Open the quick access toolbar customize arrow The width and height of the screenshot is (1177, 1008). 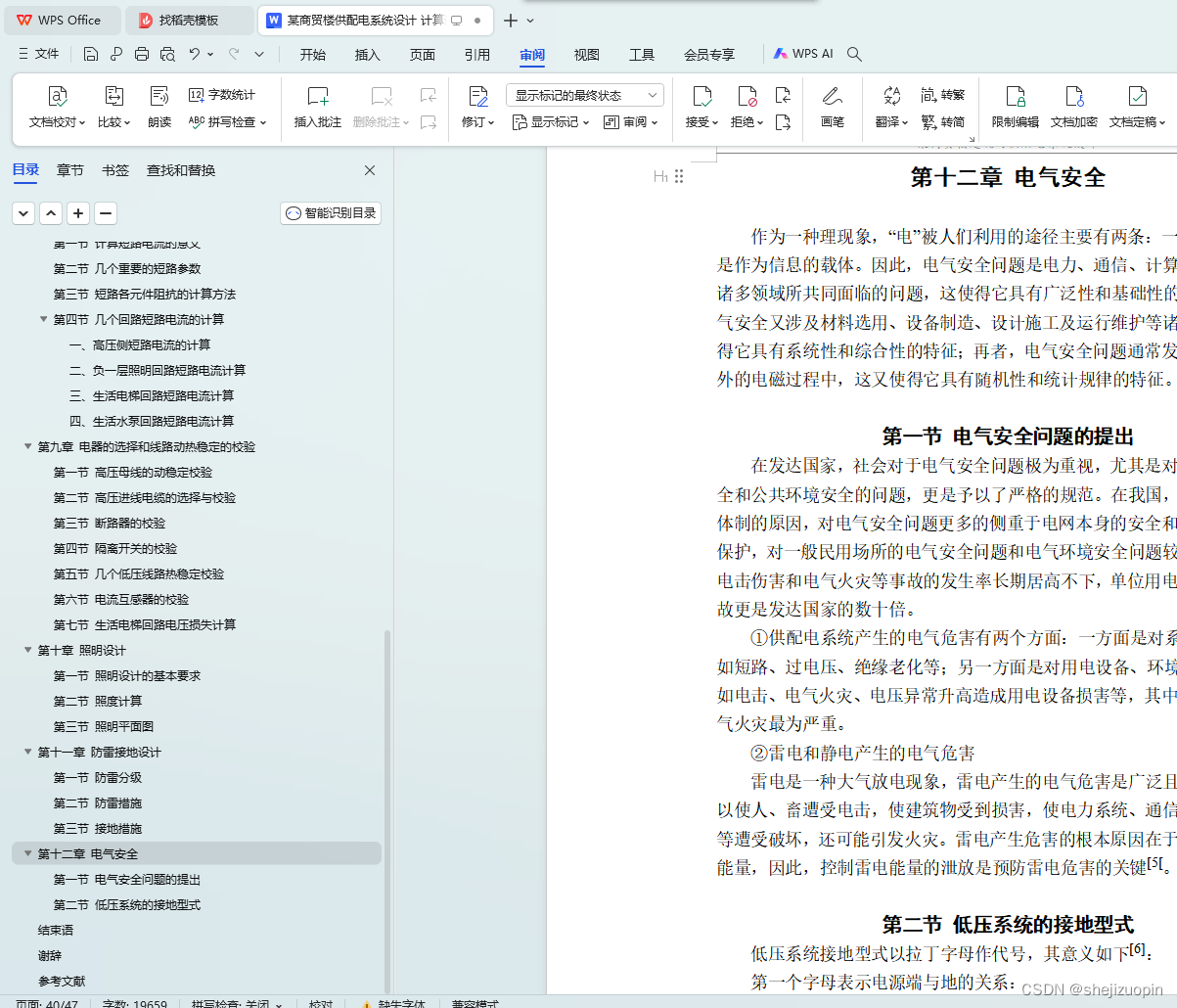point(259,54)
